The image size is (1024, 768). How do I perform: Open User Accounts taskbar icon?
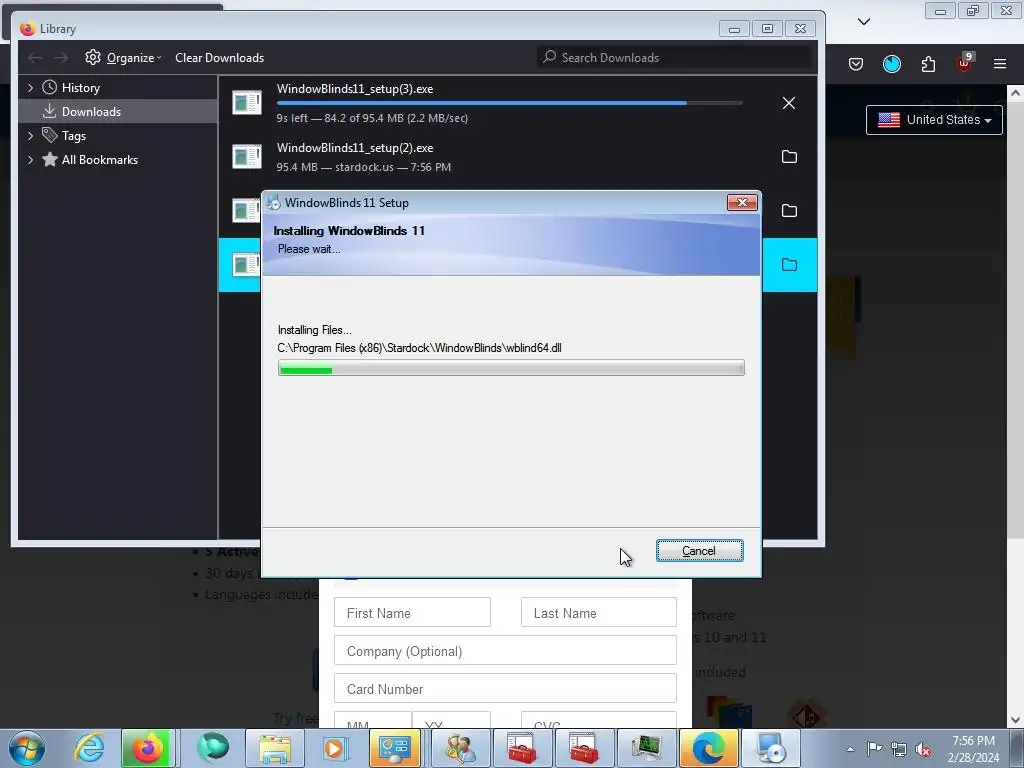tap(460, 748)
